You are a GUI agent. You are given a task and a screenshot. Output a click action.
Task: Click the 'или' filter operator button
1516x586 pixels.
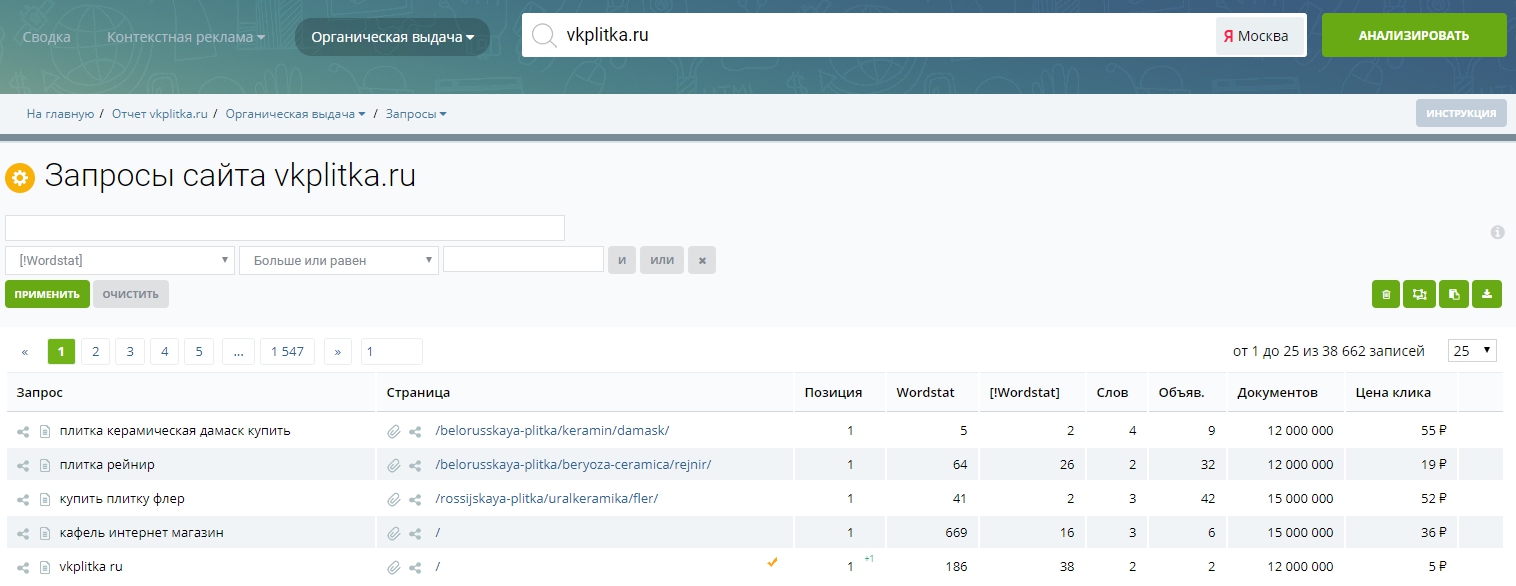click(662, 260)
